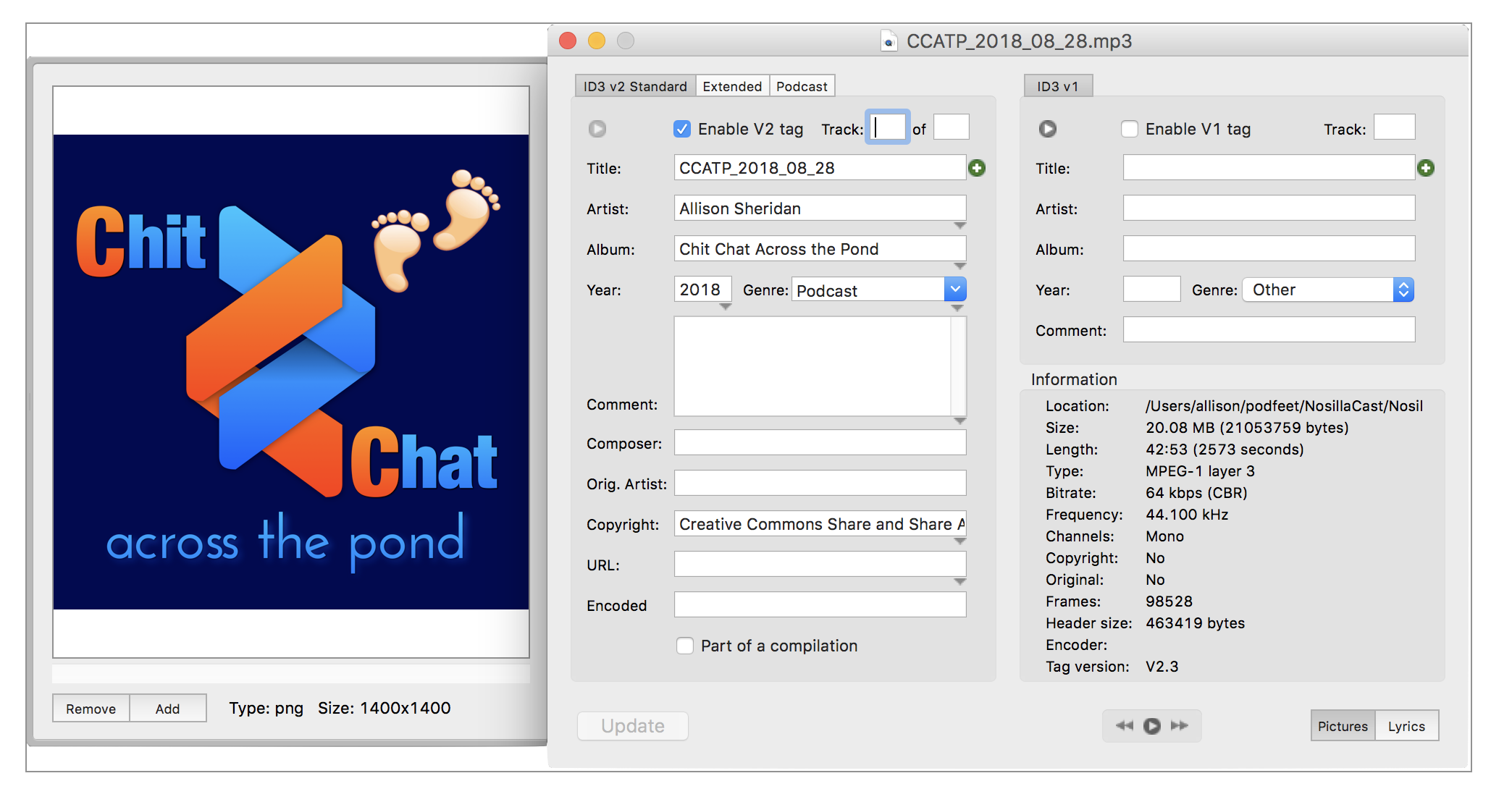Click the V1 tag play icon
Image resolution: width=1512 pixels, height=802 pixels.
tap(1047, 129)
